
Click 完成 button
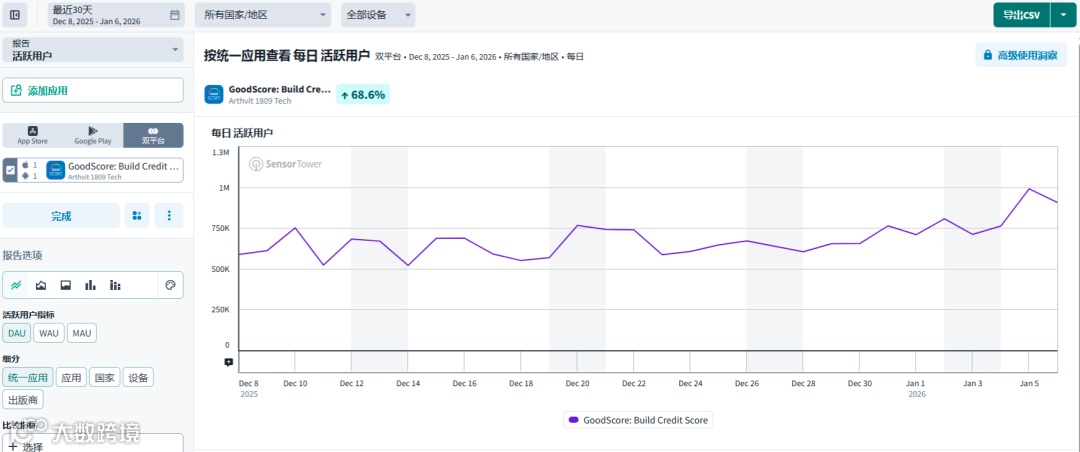[61, 216]
